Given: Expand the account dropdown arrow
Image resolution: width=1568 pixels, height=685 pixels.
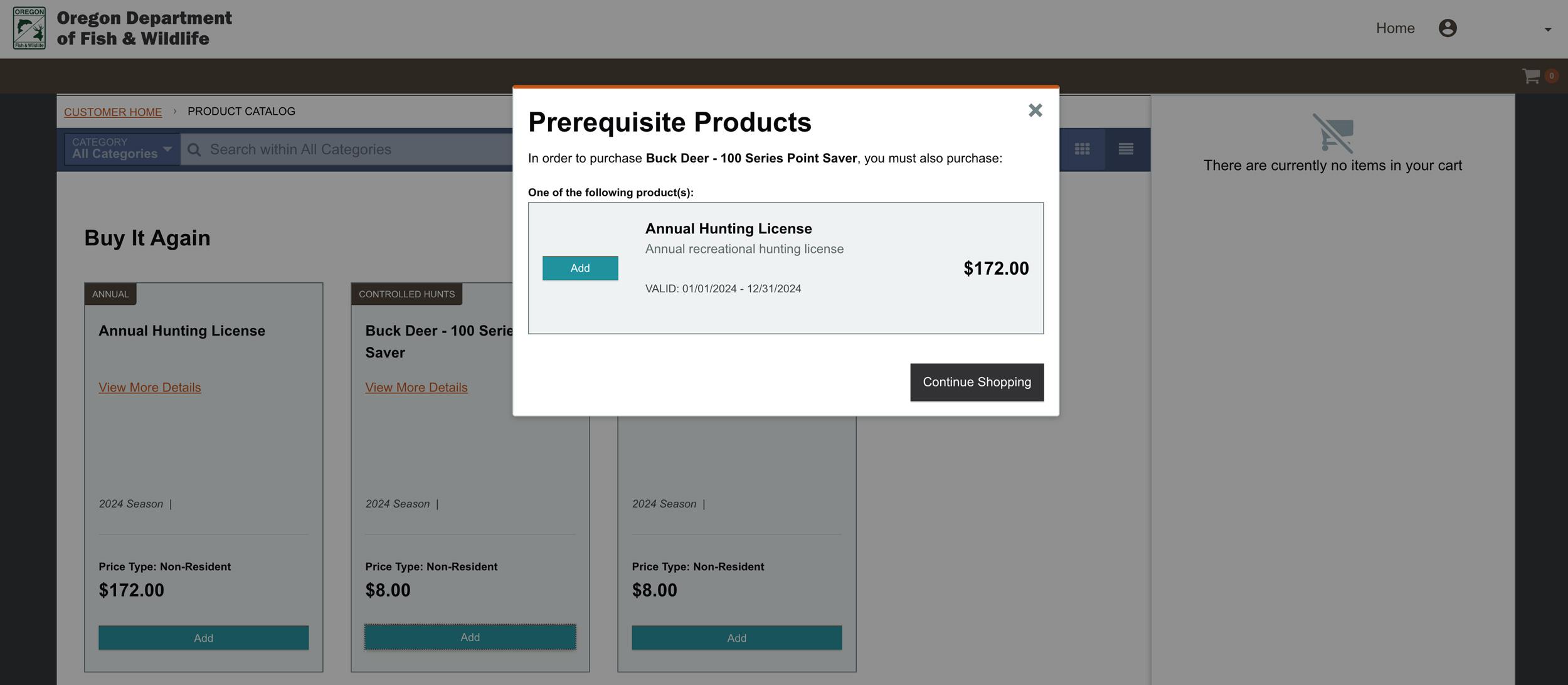Looking at the screenshot, I should click(1547, 29).
